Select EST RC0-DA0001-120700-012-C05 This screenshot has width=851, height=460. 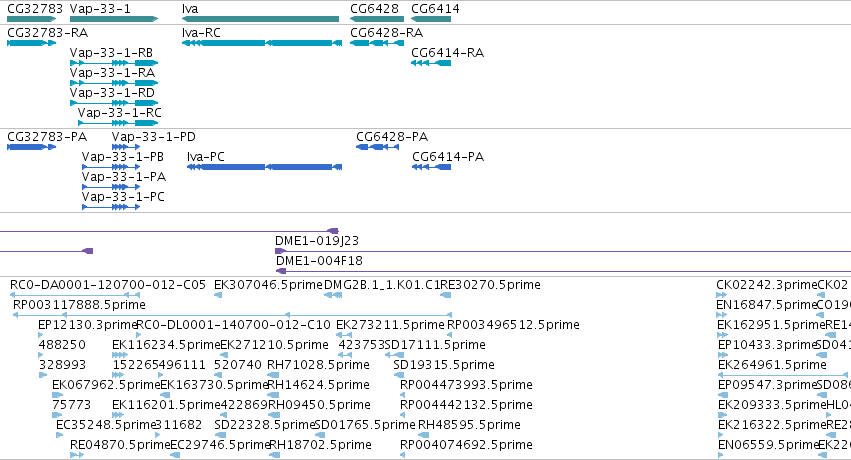coord(75,295)
